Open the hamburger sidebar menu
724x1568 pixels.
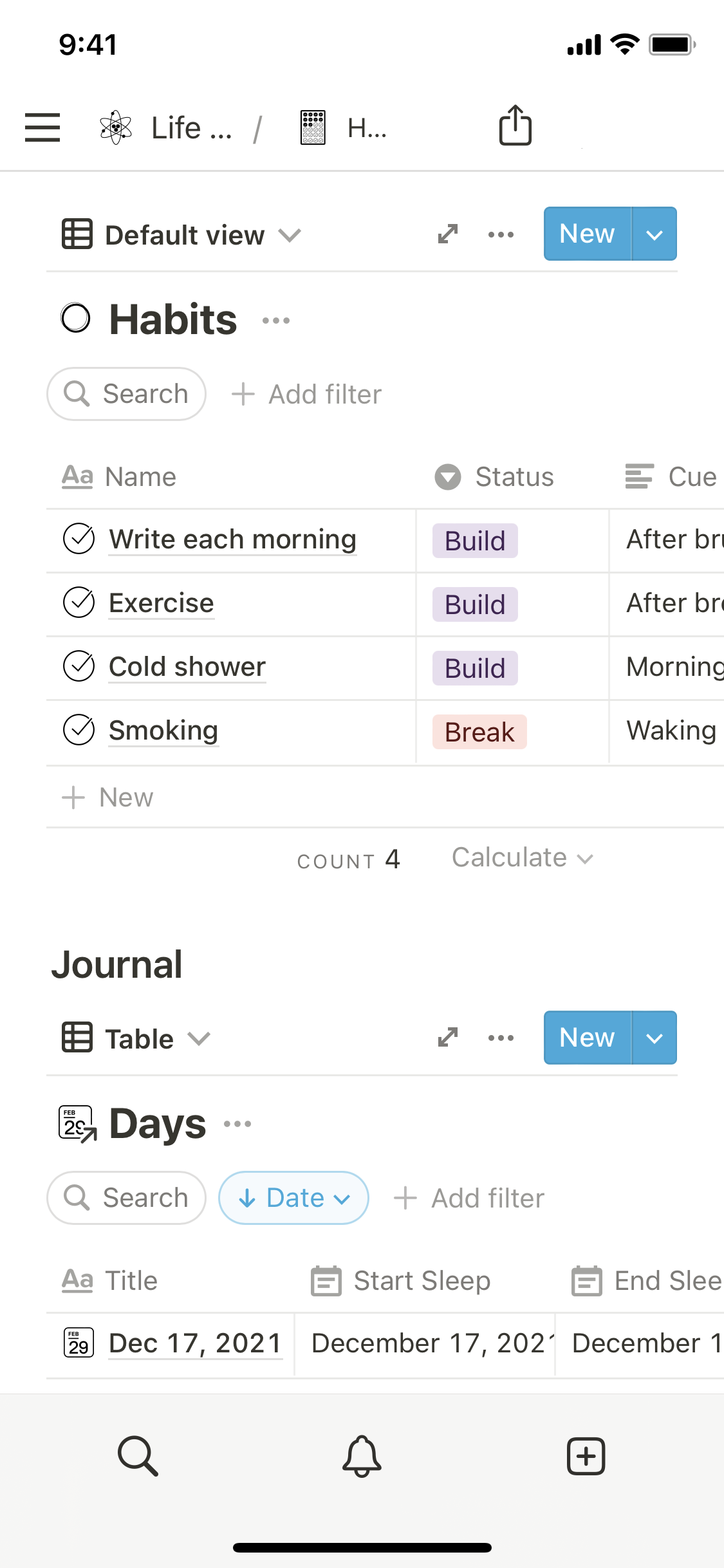[x=42, y=127]
